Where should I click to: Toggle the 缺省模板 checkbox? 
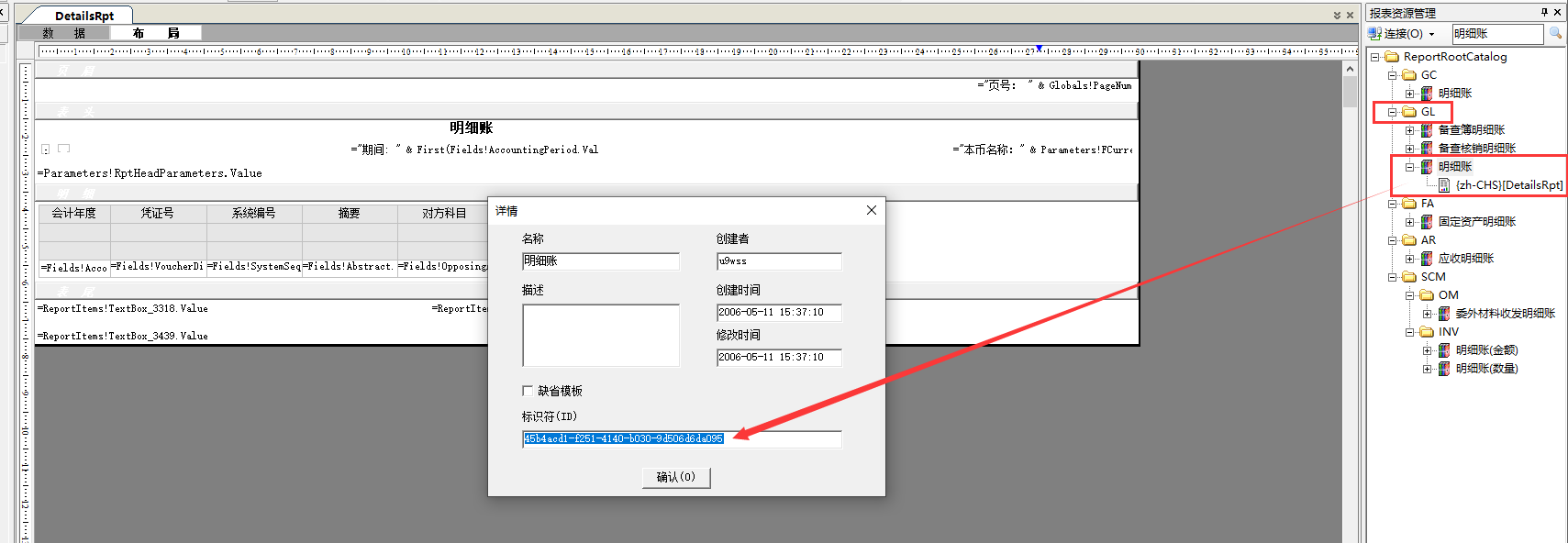tap(528, 391)
